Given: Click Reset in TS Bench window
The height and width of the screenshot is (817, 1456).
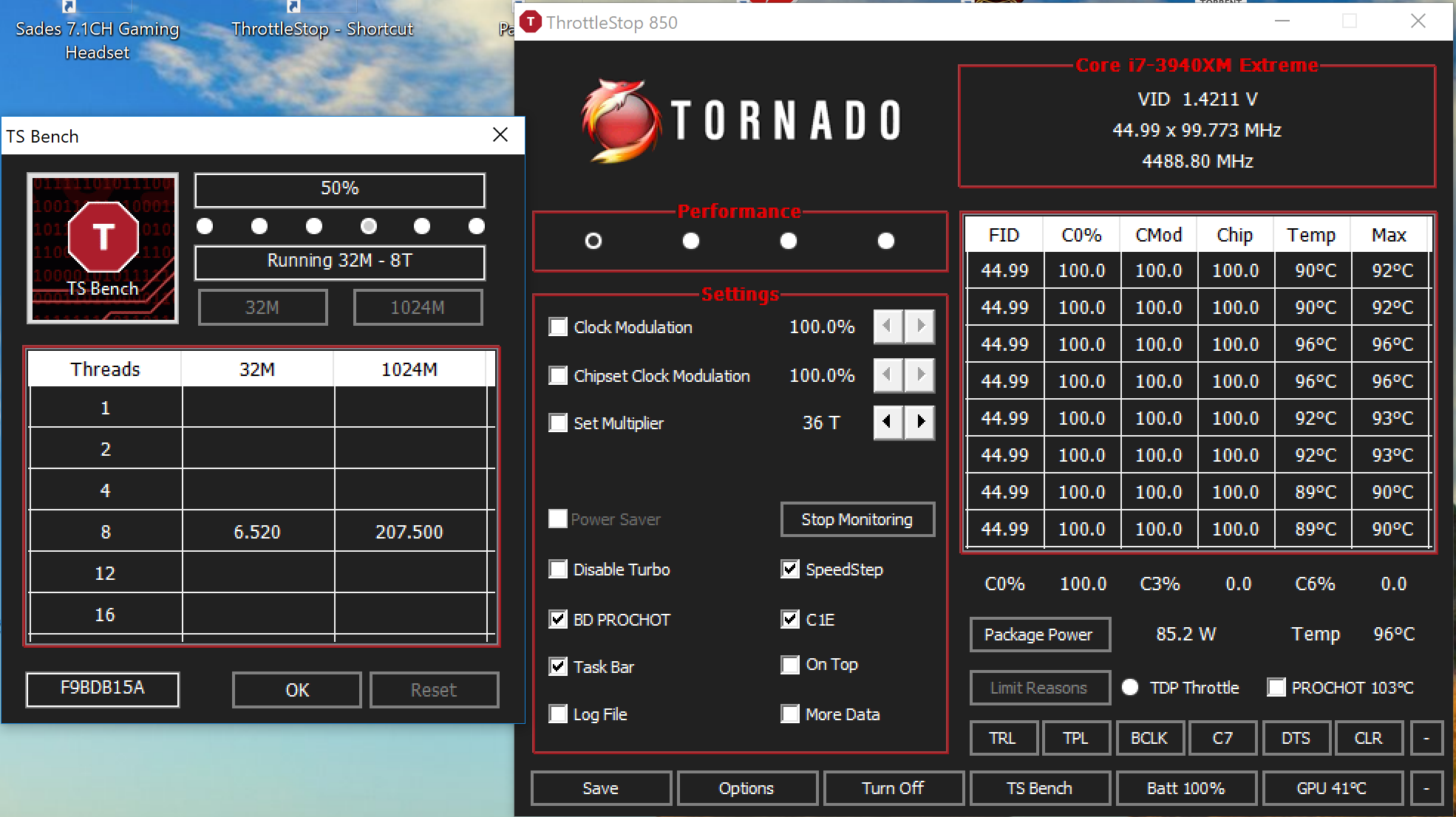Looking at the screenshot, I should [435, 690].
